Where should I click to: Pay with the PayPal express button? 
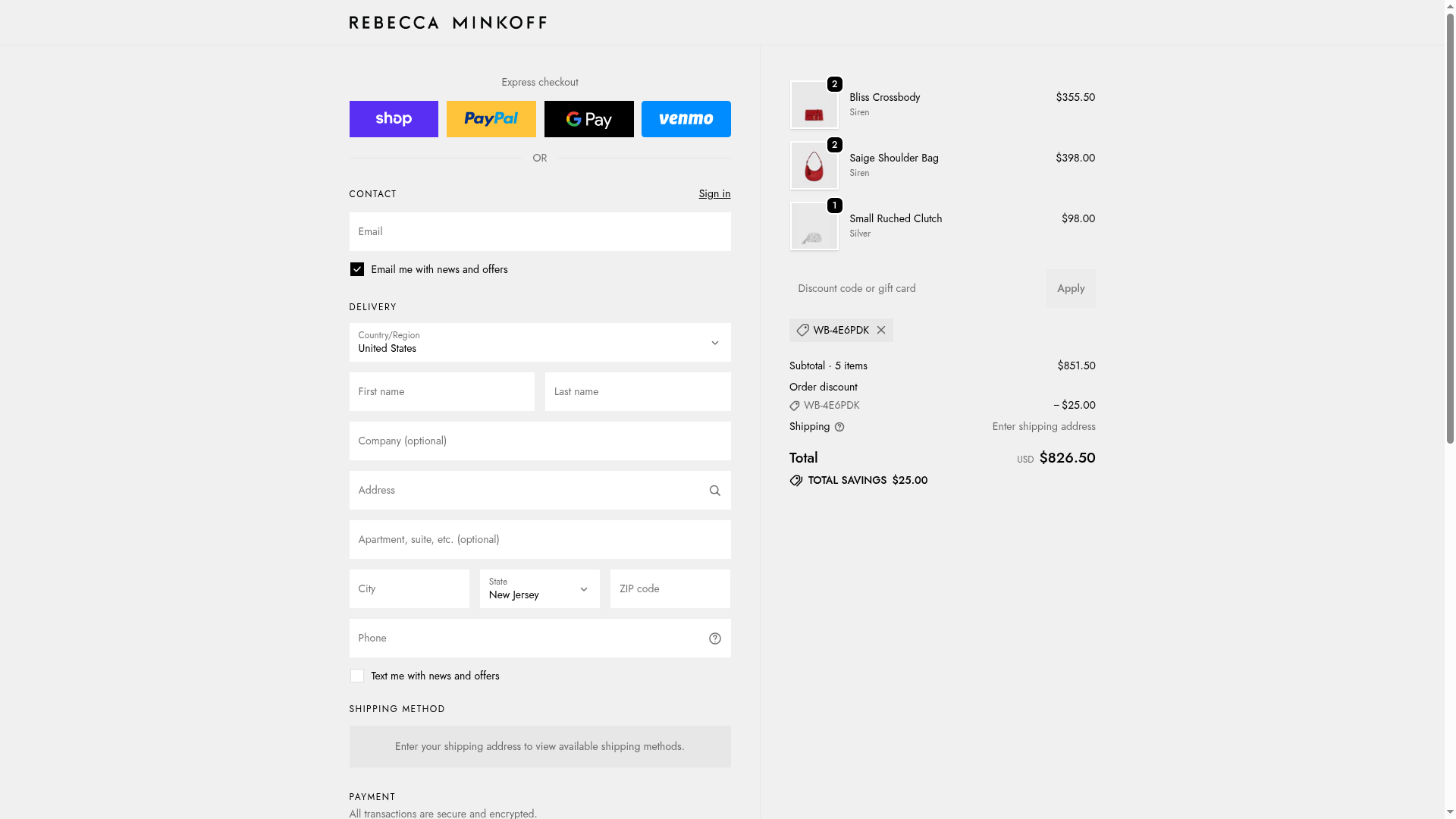pos(491,119)
